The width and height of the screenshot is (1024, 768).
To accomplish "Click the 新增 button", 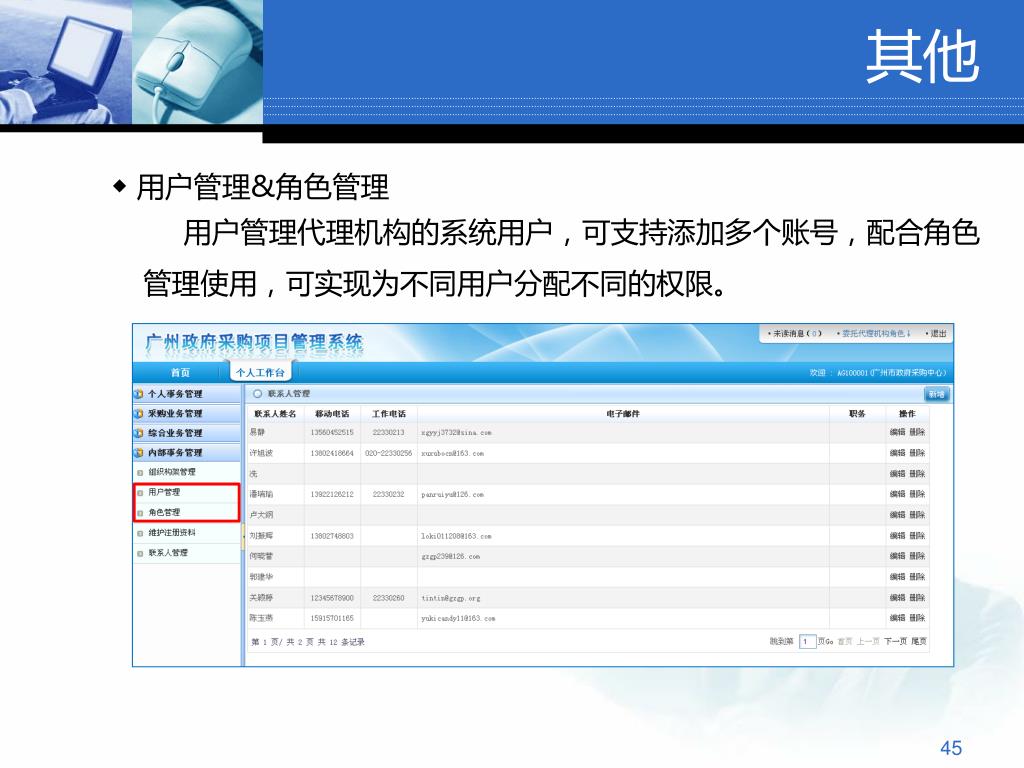I will point(936,394).
